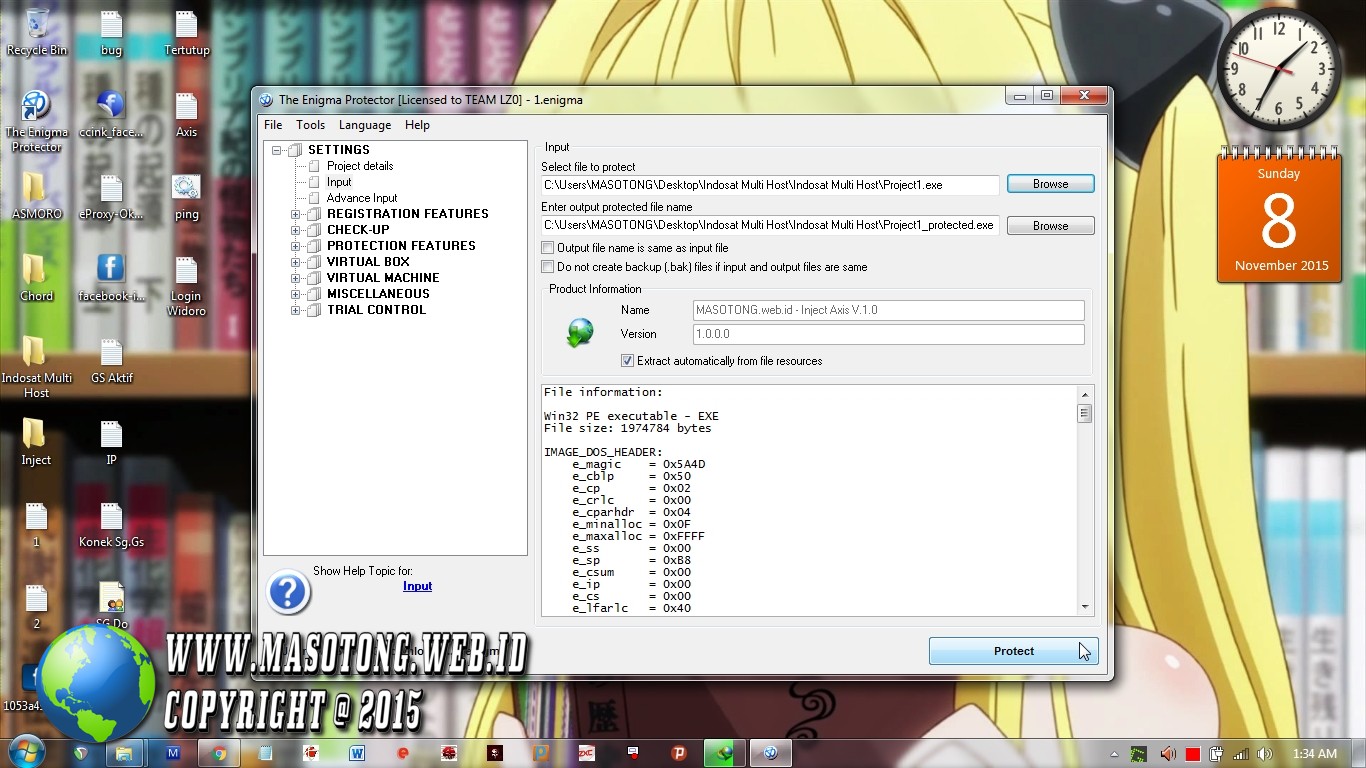Image resolution: width=1366 pixels, height=768 pixels.
Task: Open the Tertutup file icon
Action: coord(186,32)
